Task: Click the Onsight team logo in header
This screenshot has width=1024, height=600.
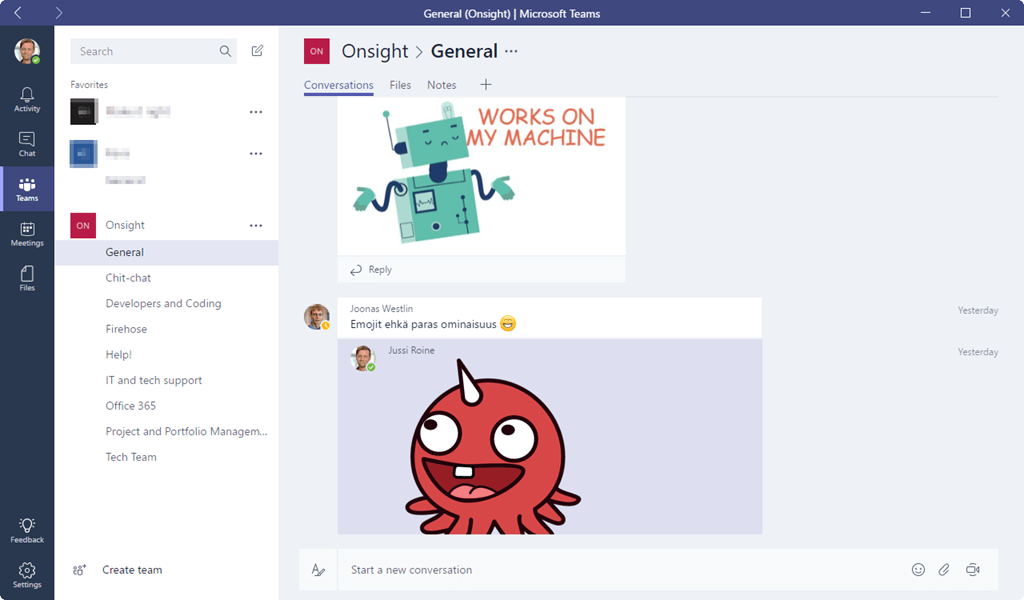Action: click(x=317, y=51)
